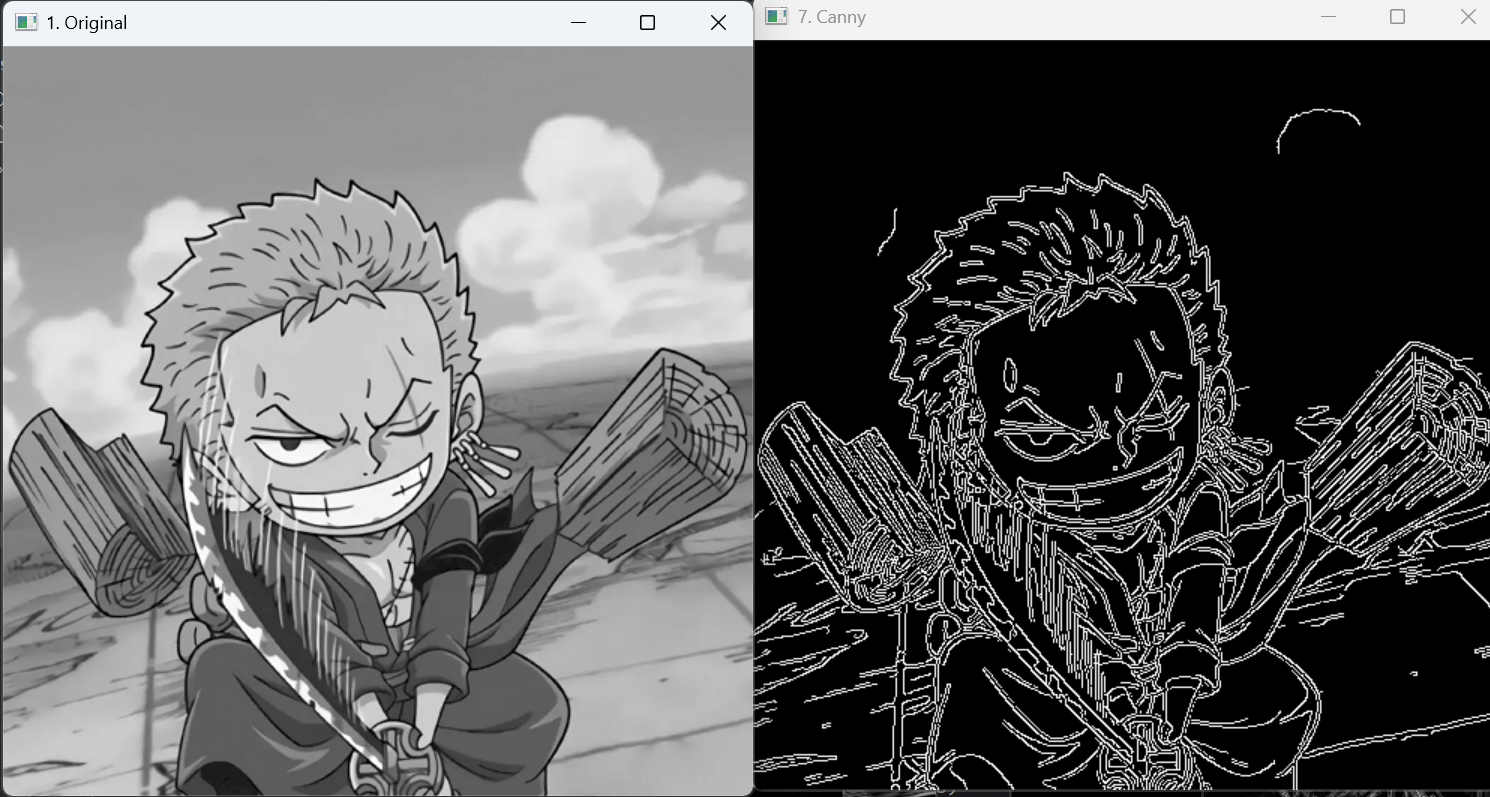Maximize the '7. Canny' window

click(1398, 16)
